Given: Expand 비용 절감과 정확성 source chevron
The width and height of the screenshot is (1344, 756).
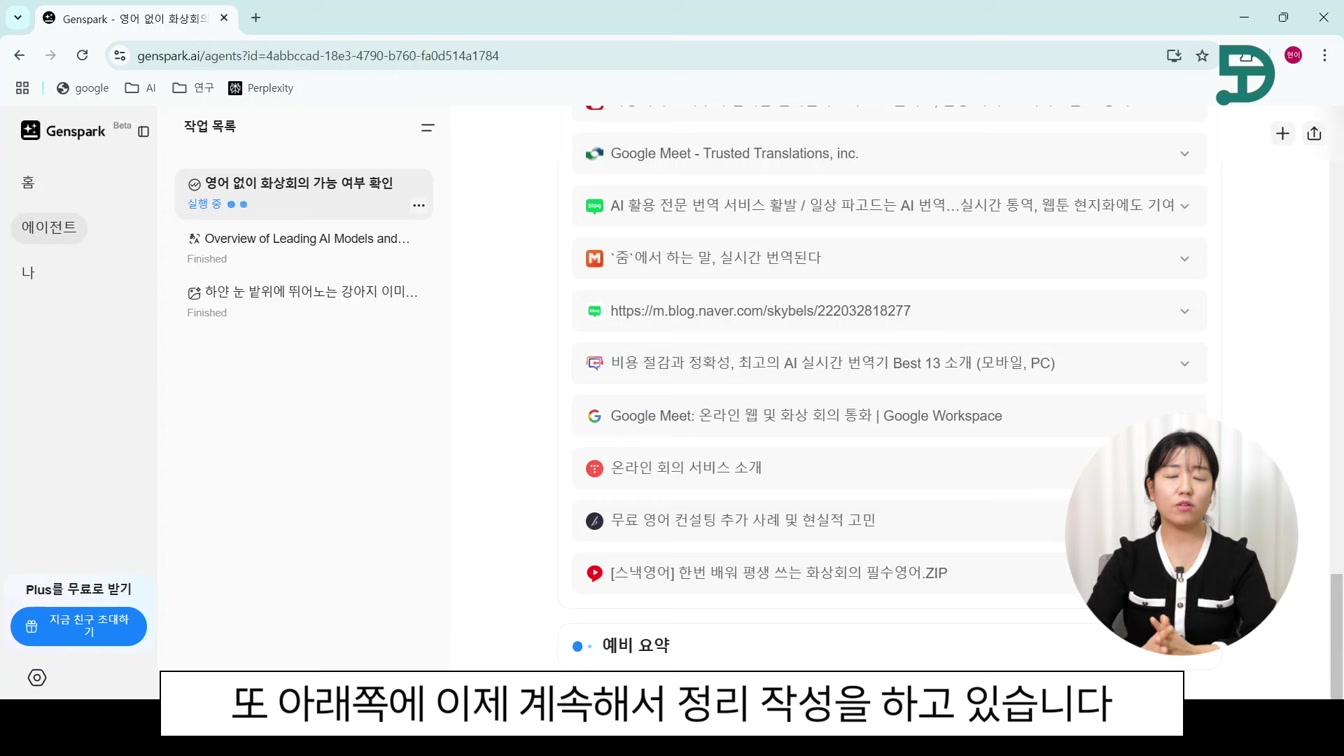Looking at the screenshot, I should click(x=1184, y=364).
